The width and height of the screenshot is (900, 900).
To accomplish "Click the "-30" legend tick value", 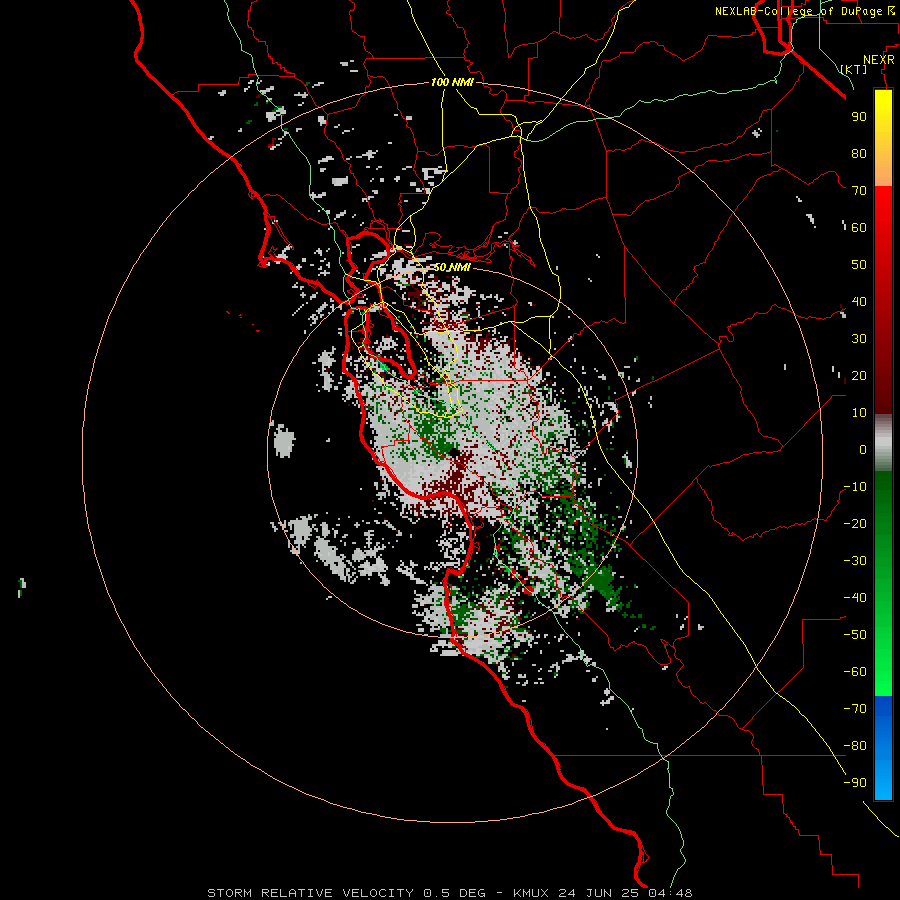I will pos(855,561).
